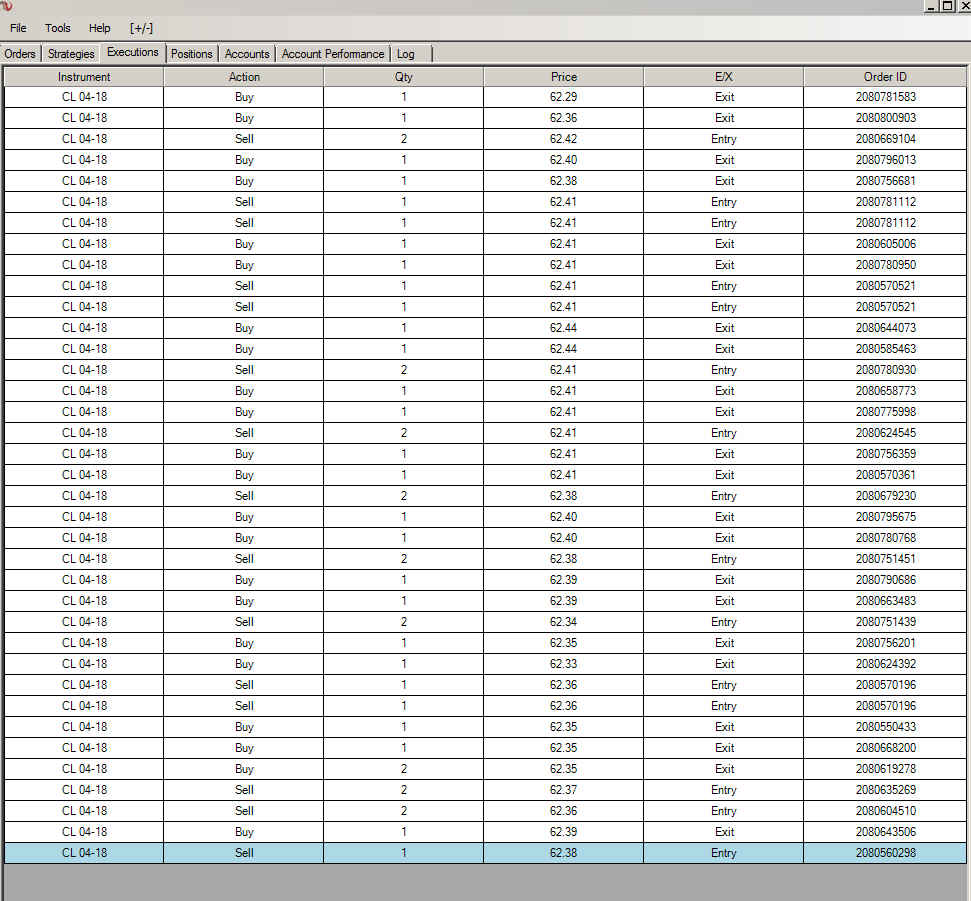Select order ID 2080570361
The width and height of the screenshot is (971, 901).
[886, 475]
